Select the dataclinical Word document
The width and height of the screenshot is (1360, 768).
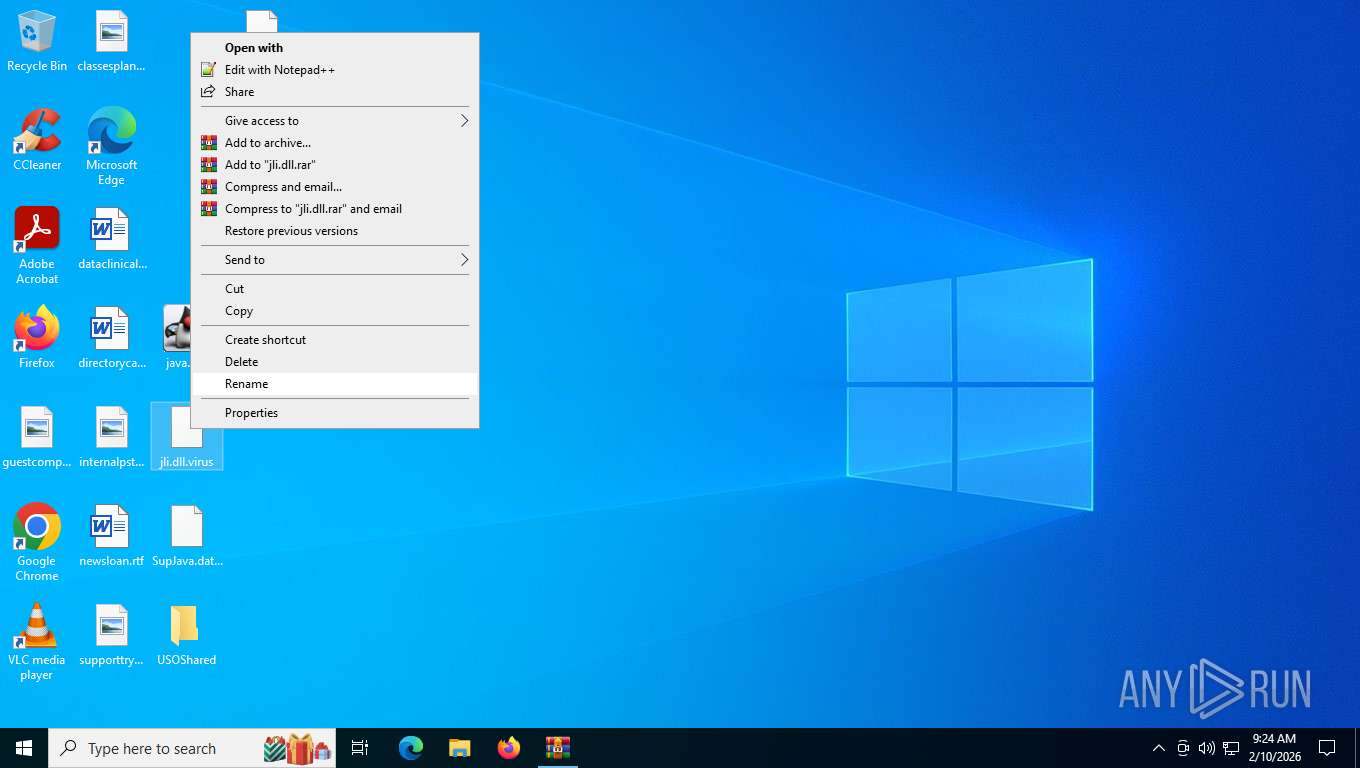pos(111,239)
